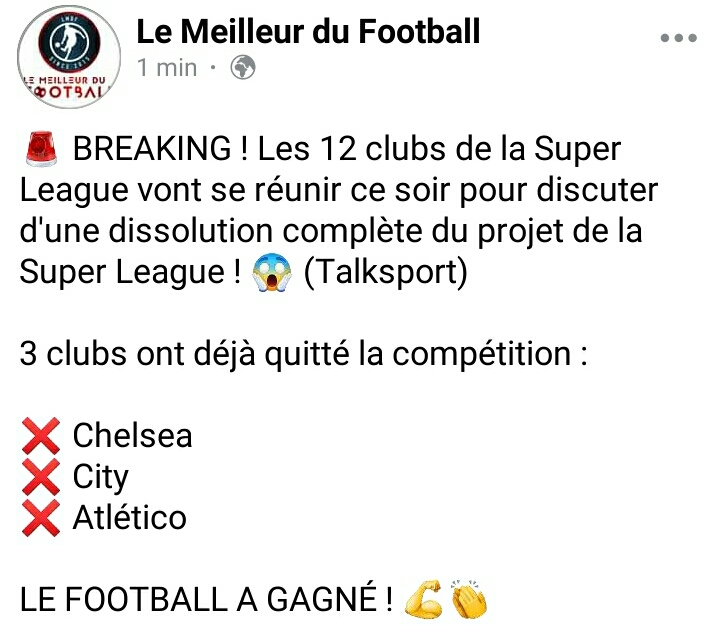Click the red X beside Chelsea

(x=41, y=437)
